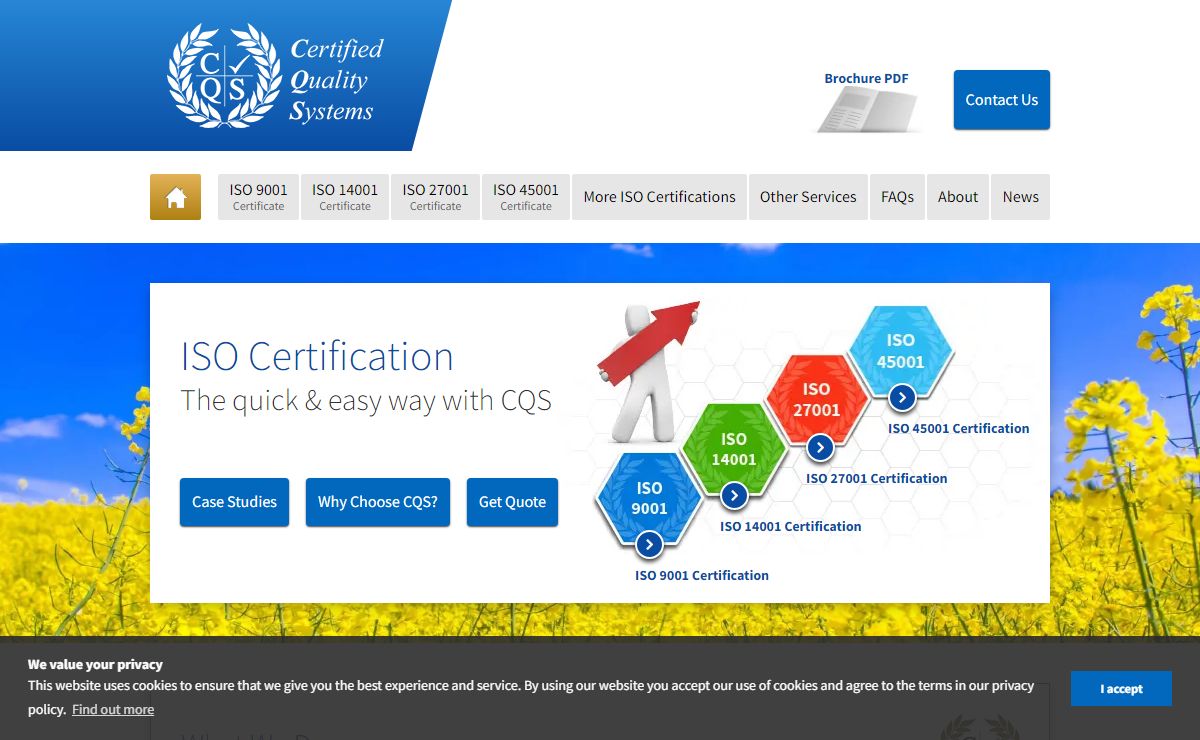Click 'The quick & easy way with CQS' text
This screenshot has width=1200, height=740.
click(x=366, y=401)
